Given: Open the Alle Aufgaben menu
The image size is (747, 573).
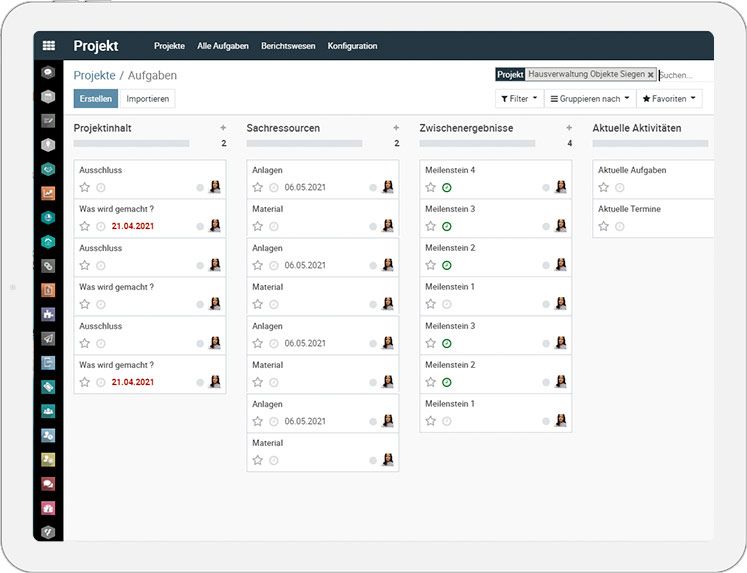Looking at the screenshot, I should (x=223, y=46).
